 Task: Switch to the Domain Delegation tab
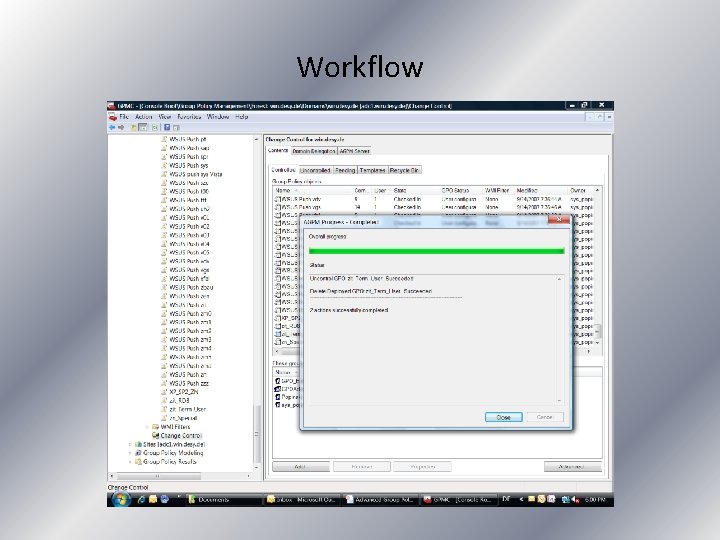click(x=314, y=151)
